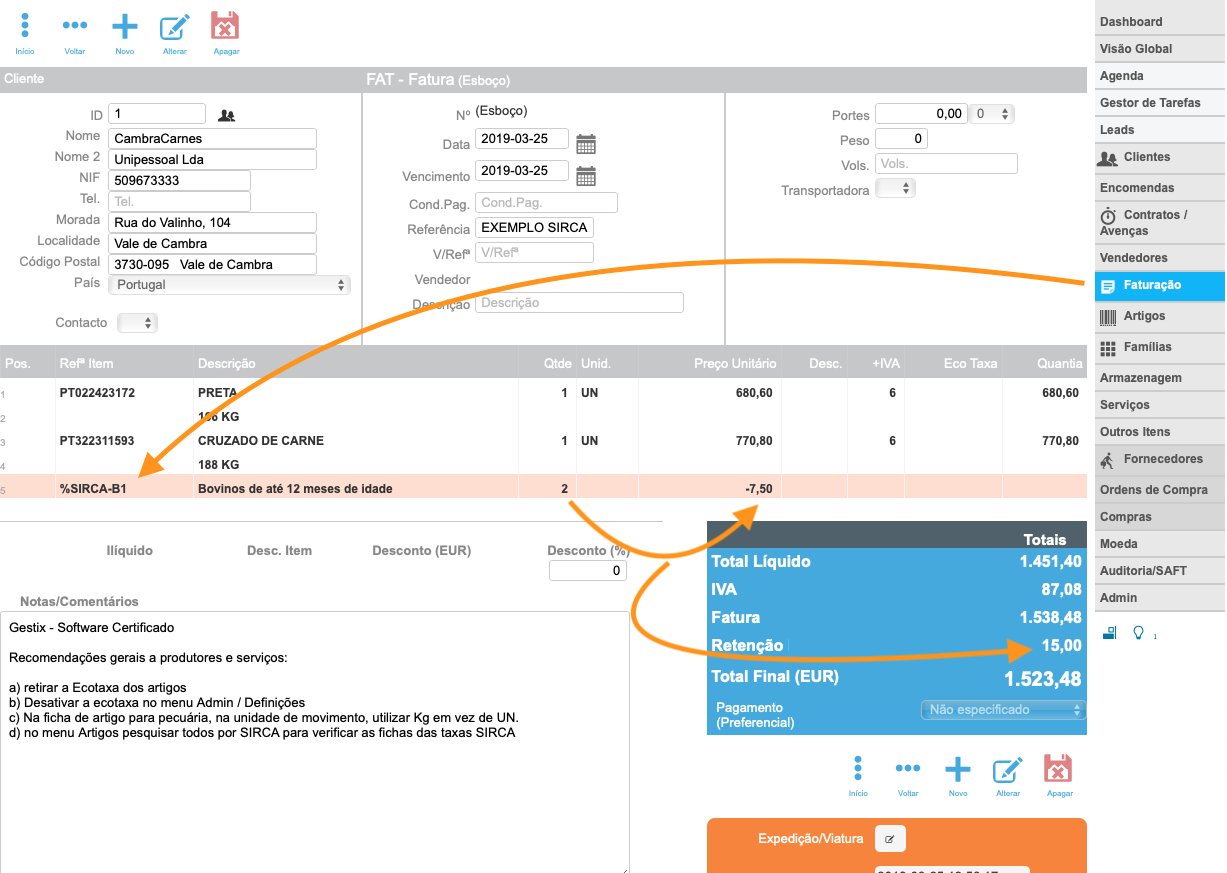Open the Transportadora dropdown
1227x873 pixels.
[895, 188]
